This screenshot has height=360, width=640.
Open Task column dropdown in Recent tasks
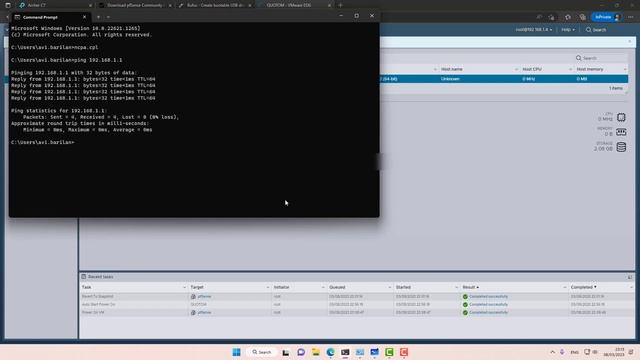184,287
